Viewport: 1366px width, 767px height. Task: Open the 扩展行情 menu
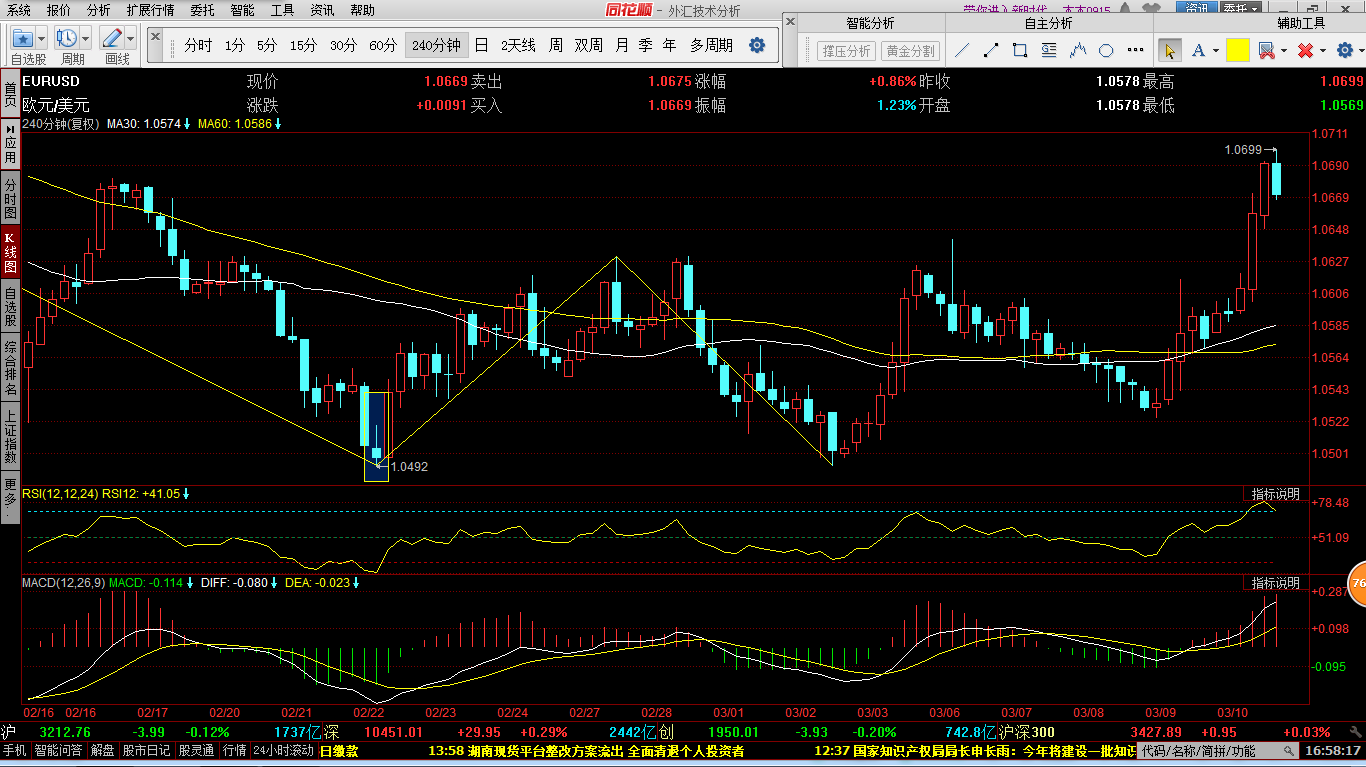click(x=150, y=9)
